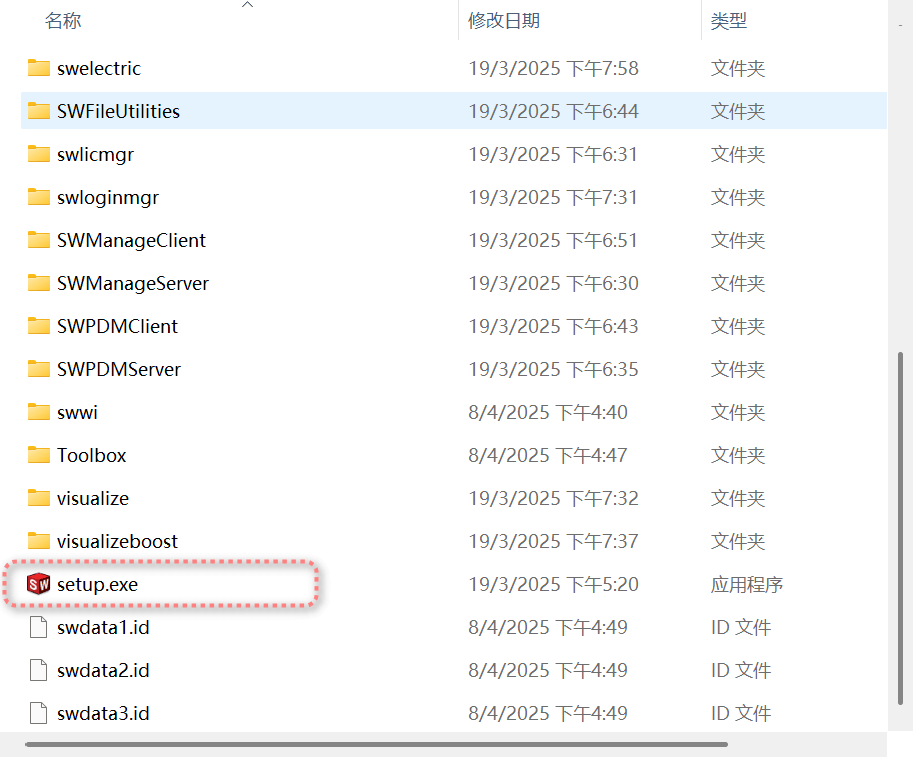This screenshot has width=913, height=757.
Task: Click the SWPDMServer folder icon
Action: point(38,369)
